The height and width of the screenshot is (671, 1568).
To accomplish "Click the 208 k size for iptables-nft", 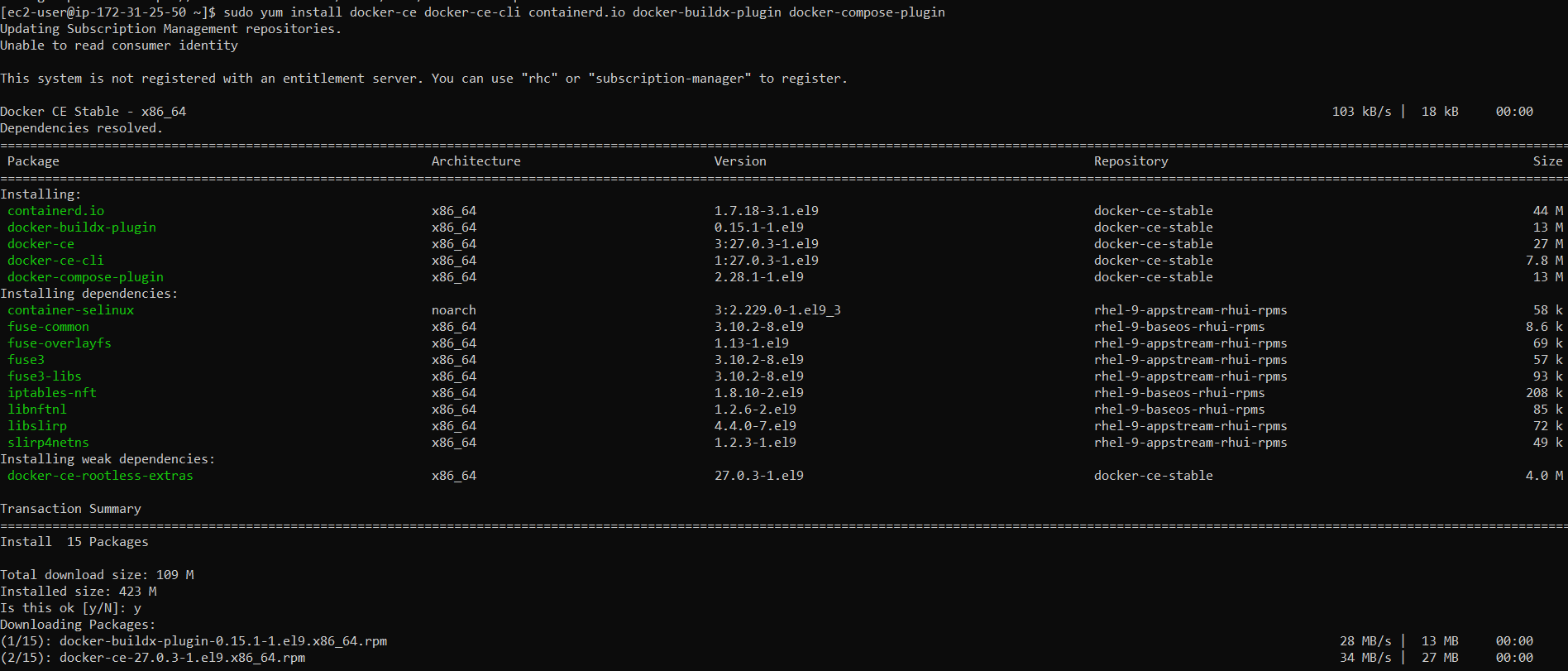I will click(1544, 393).
